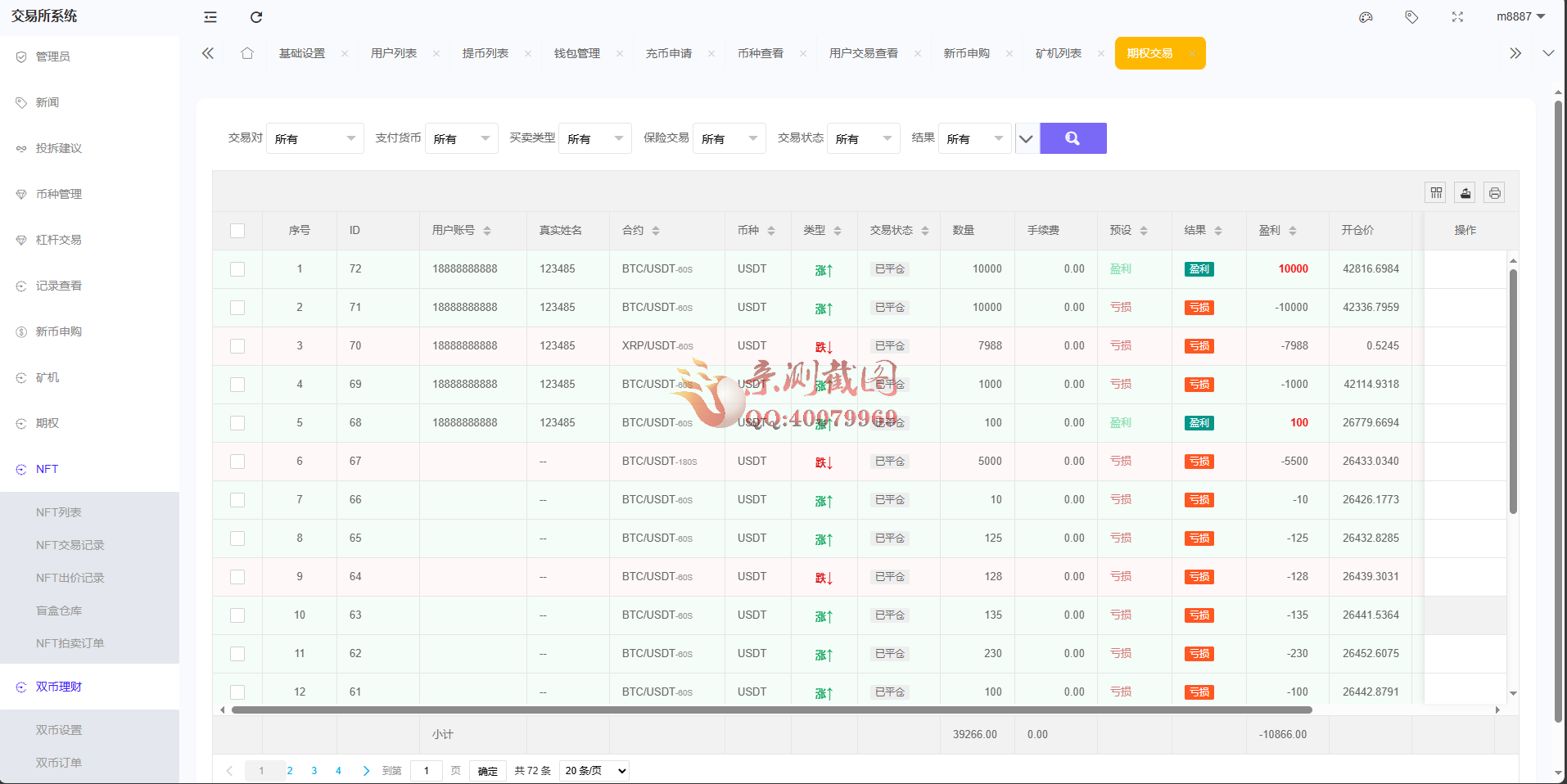Check the checkbox for row with ID 72
Image resolution: width=1567 pixels, height=784 pixels.
coord(237,269)
